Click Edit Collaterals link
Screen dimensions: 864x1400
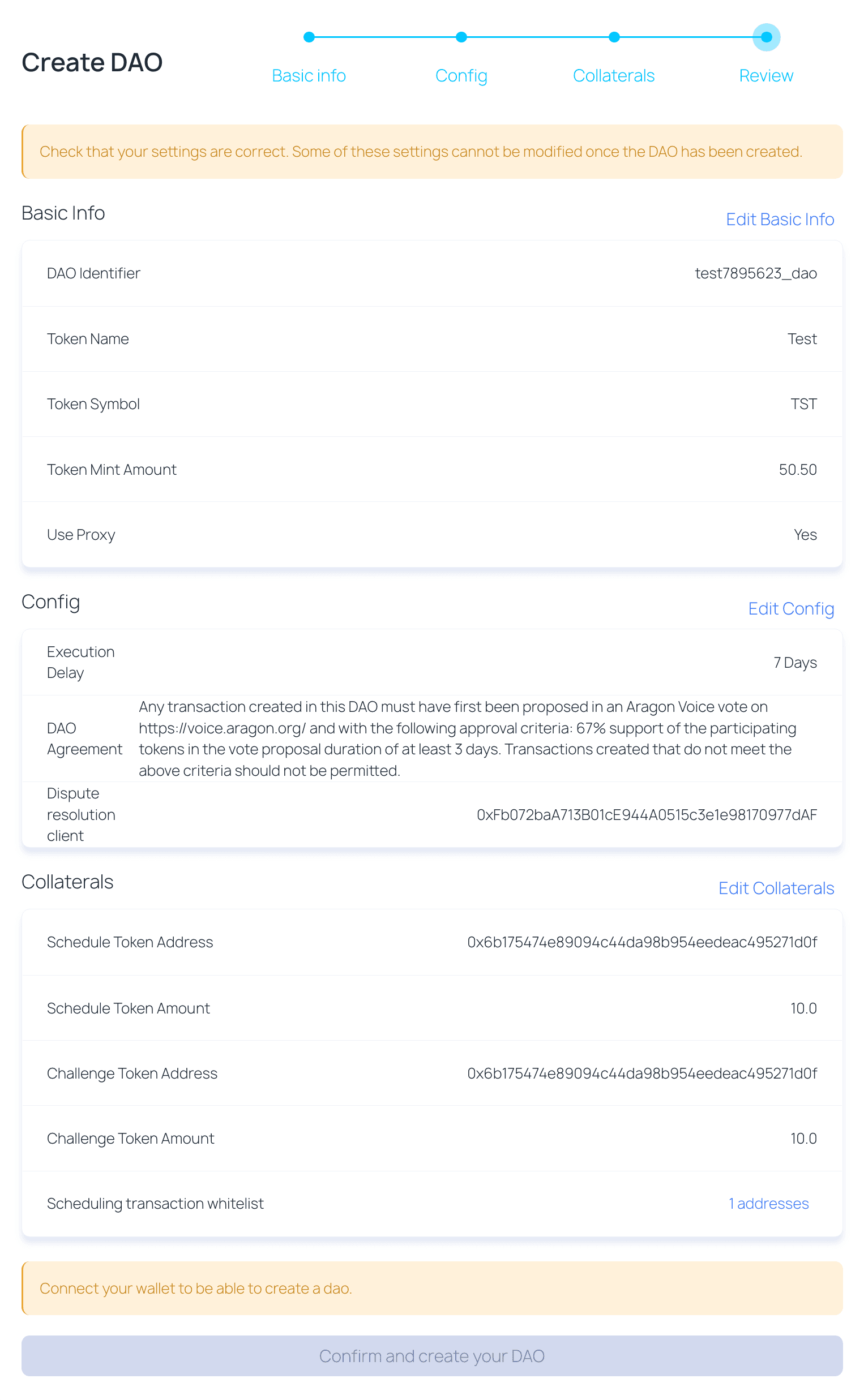[777, 888]
